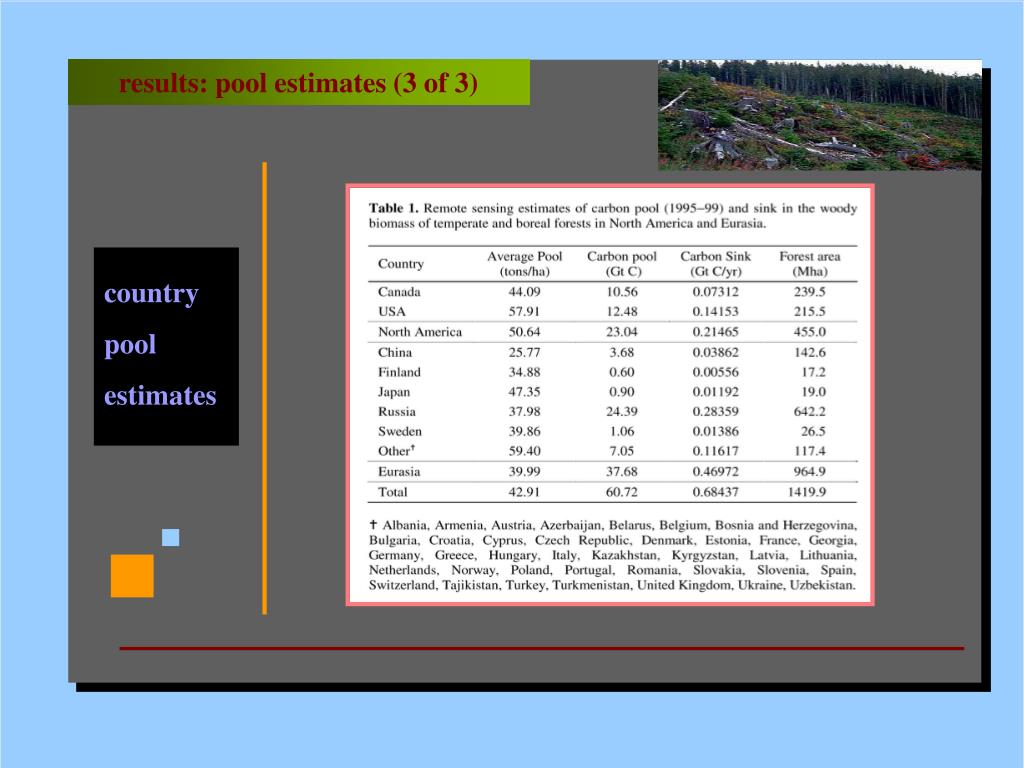Click the Total forest area value 1419.9
Viewport: 1024px width, 768px height.
click(x=806, y=492)
